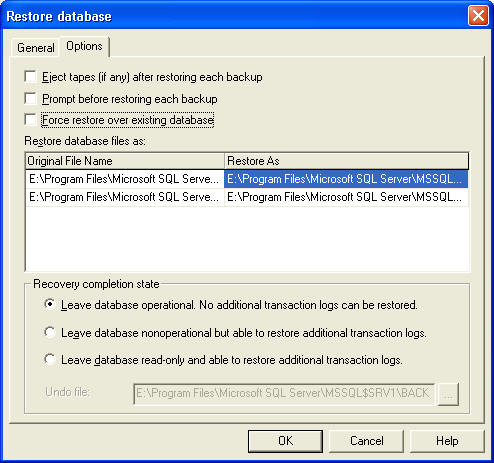Select the second row Restore As path
This screenshot has height=463, width=494.
click(346, 197)
